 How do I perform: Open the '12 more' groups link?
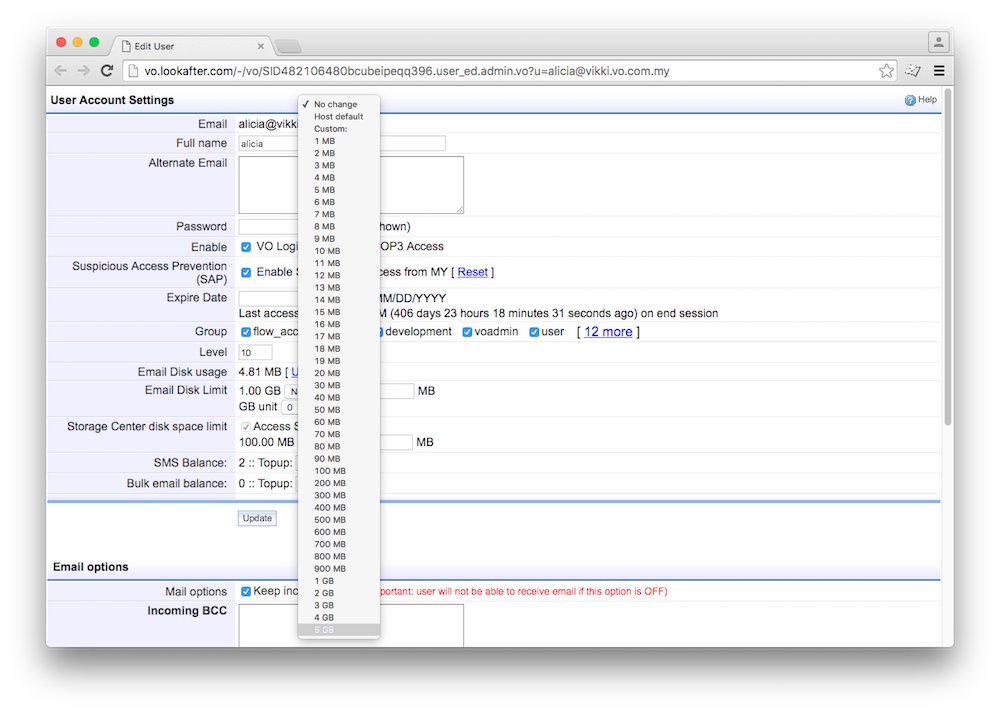pos(608,332)
